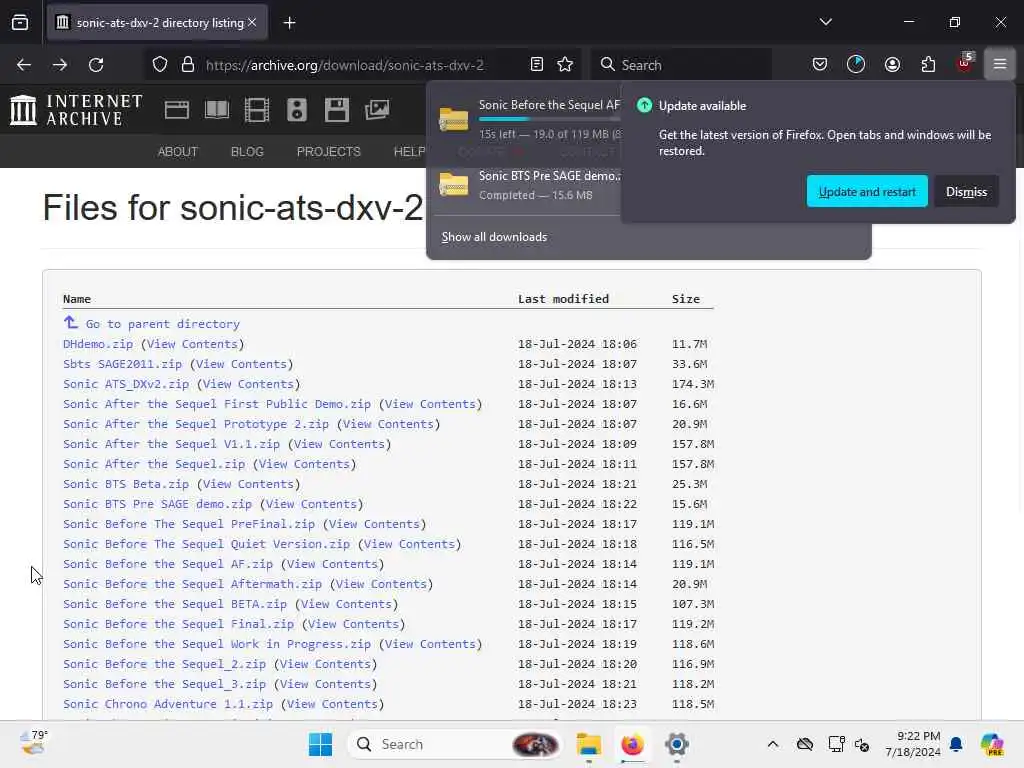Open the extensions puzzle icon

[x=928, y=64]
